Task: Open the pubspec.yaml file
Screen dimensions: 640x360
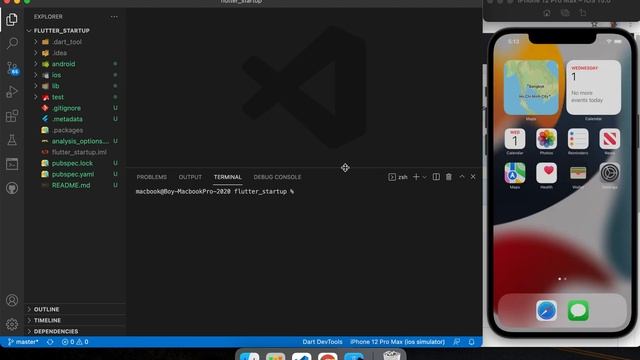Action: (x=73, y=174)
